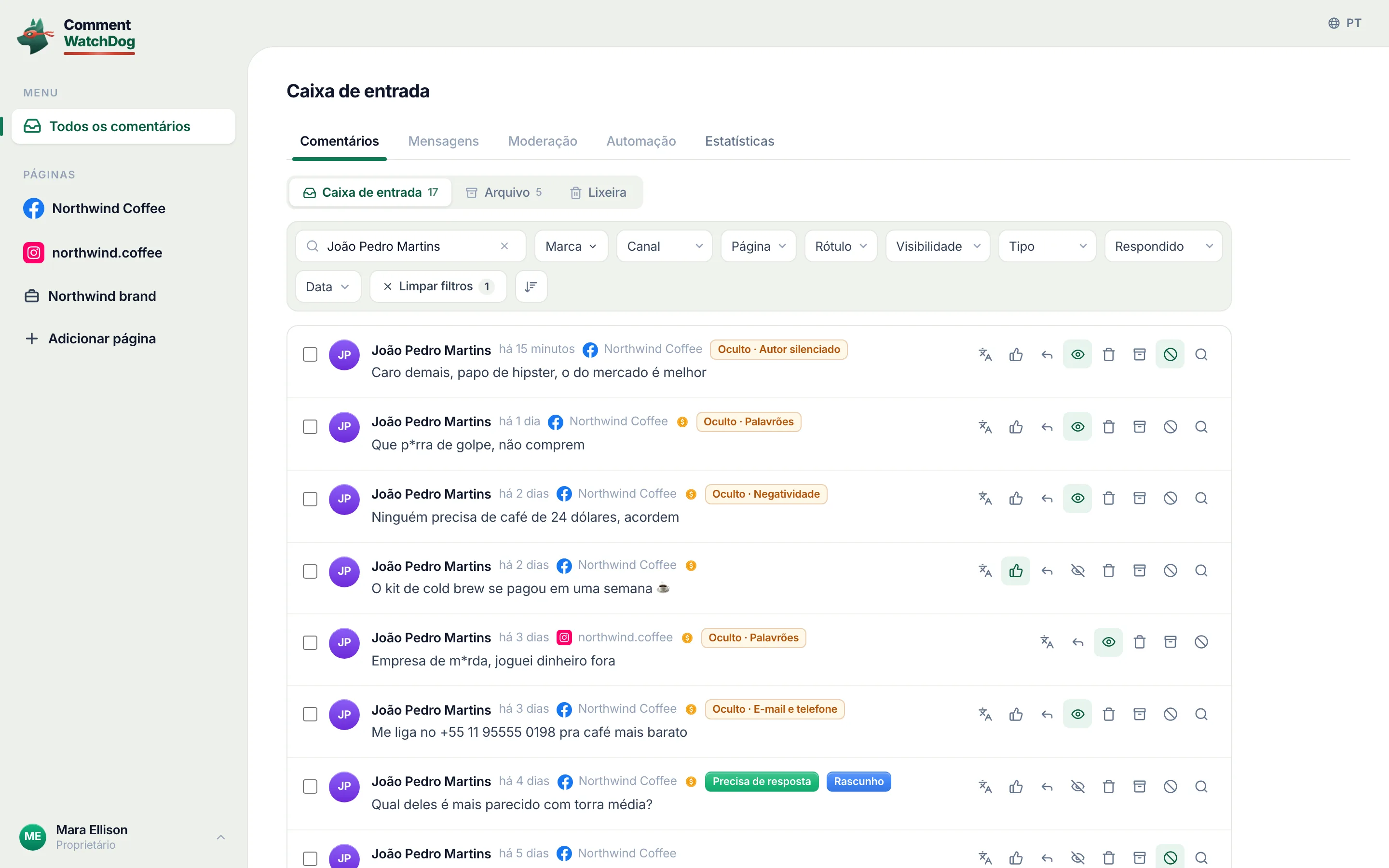Open search icon on 'Ninguém precisa de café' row
This screenshot has width=1389, height=868.
click(x=1201, y=498)
